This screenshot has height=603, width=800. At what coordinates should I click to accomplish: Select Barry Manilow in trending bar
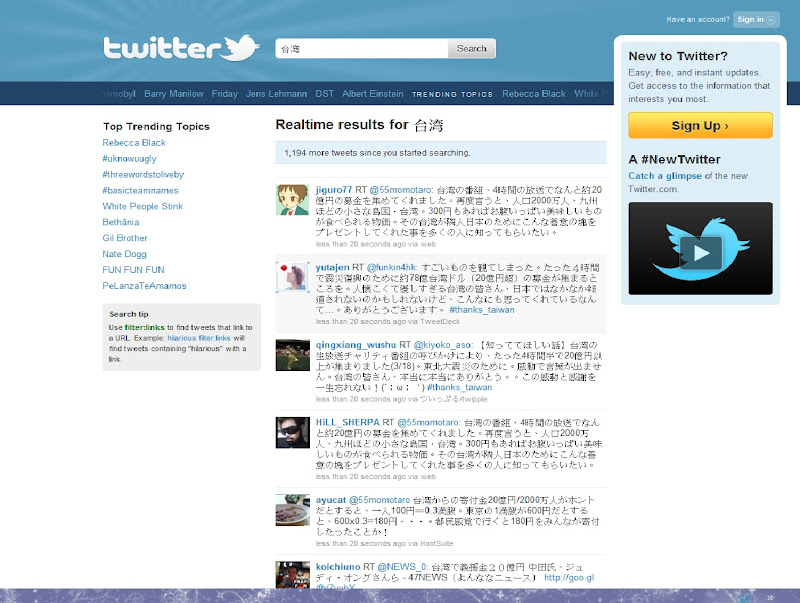coord(173,94)
